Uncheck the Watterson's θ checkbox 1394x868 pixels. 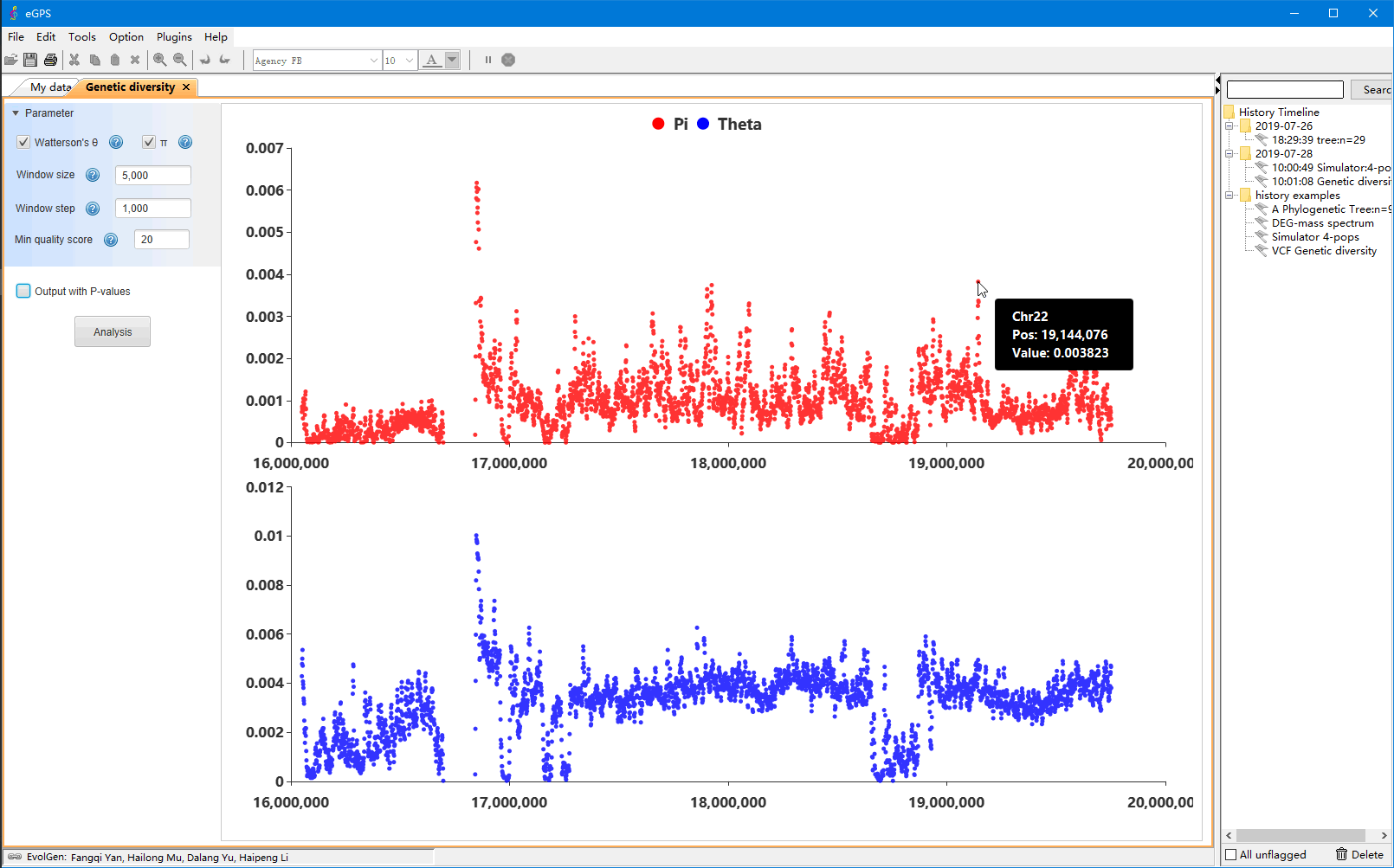pos(23,142)
